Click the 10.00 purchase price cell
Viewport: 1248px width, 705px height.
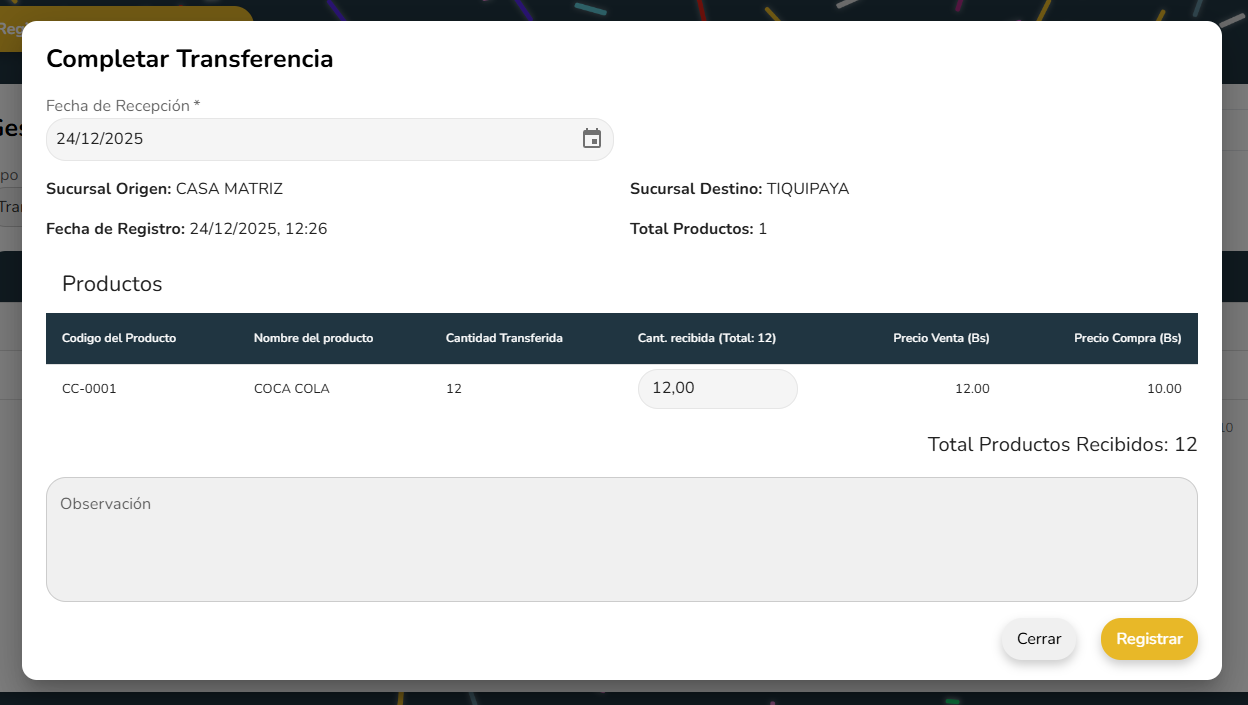click(x=1163, y=389)
